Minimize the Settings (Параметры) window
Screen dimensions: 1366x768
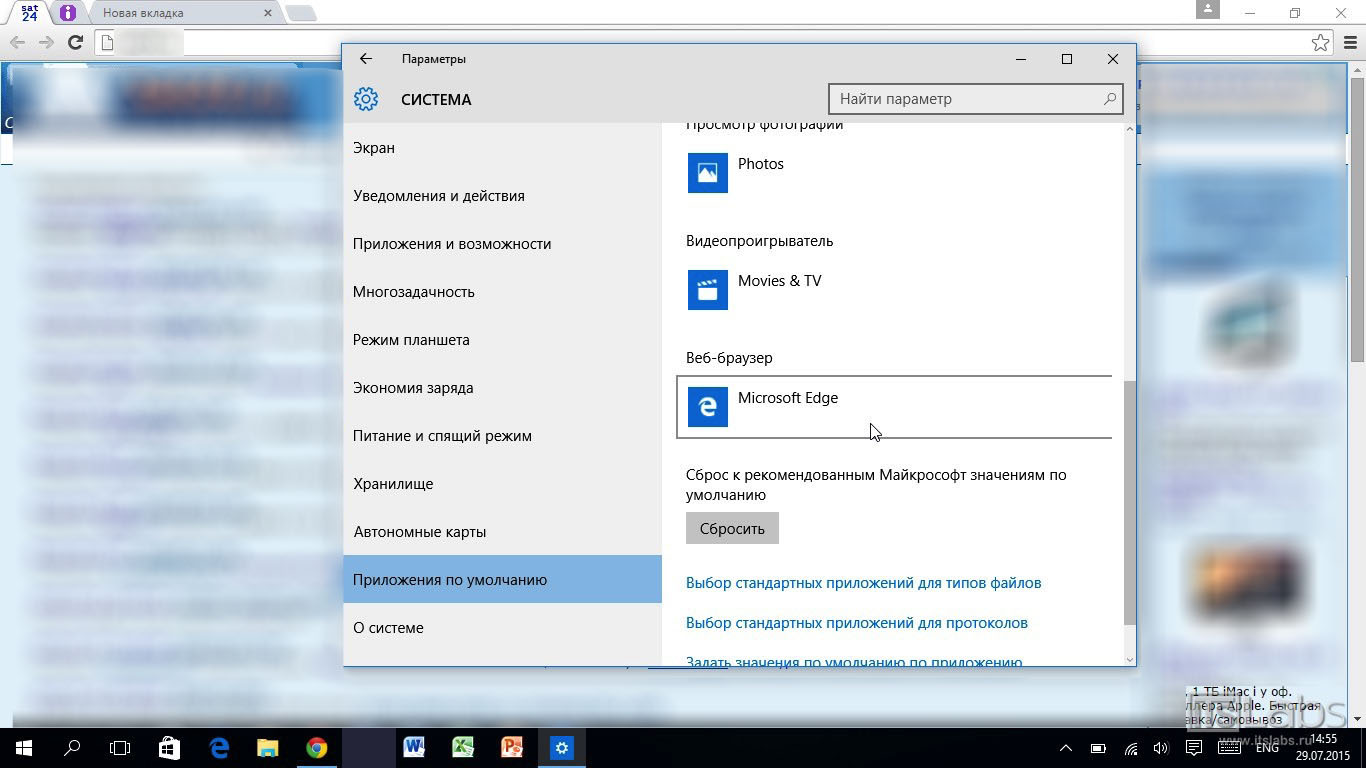[1021, 59]
